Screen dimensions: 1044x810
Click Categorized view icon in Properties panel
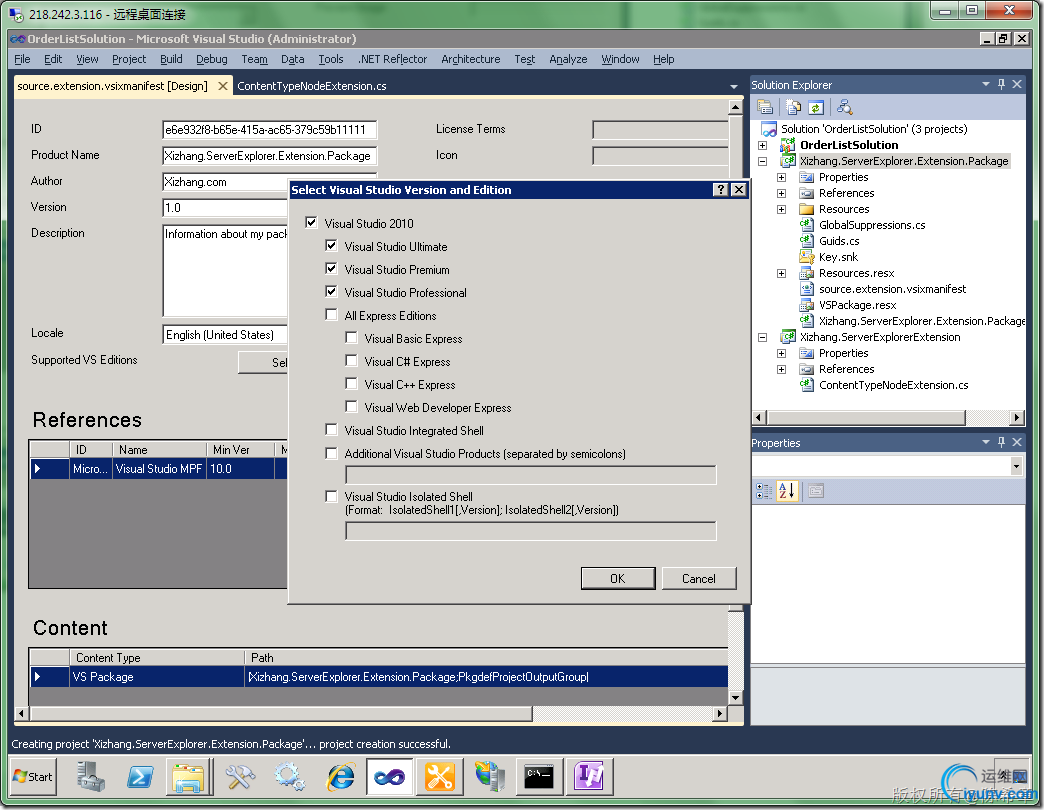click(x=763, y=491)
